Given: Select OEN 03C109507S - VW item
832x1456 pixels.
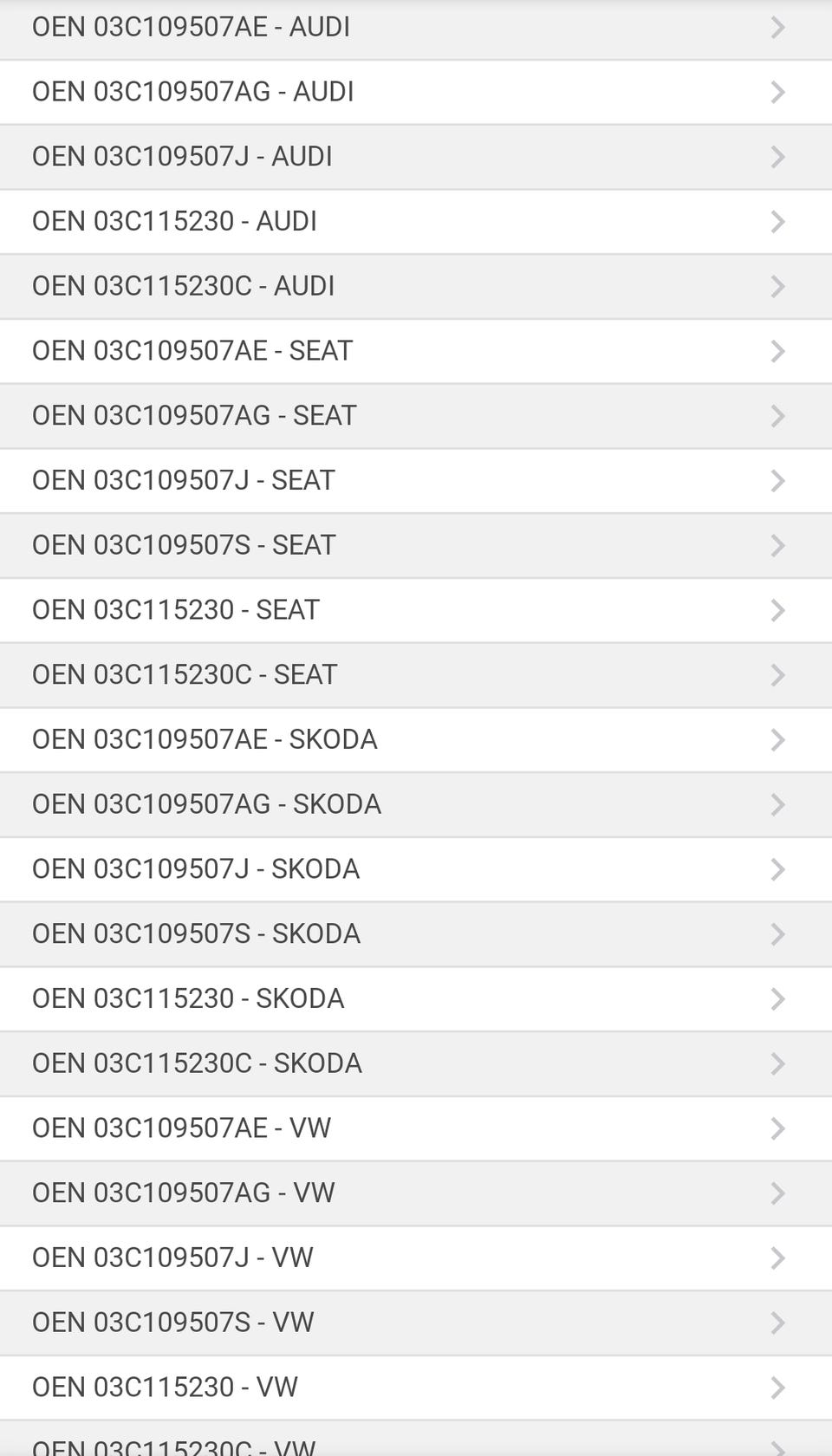Looking at the screenshot, I should [x=172, y=1322].
